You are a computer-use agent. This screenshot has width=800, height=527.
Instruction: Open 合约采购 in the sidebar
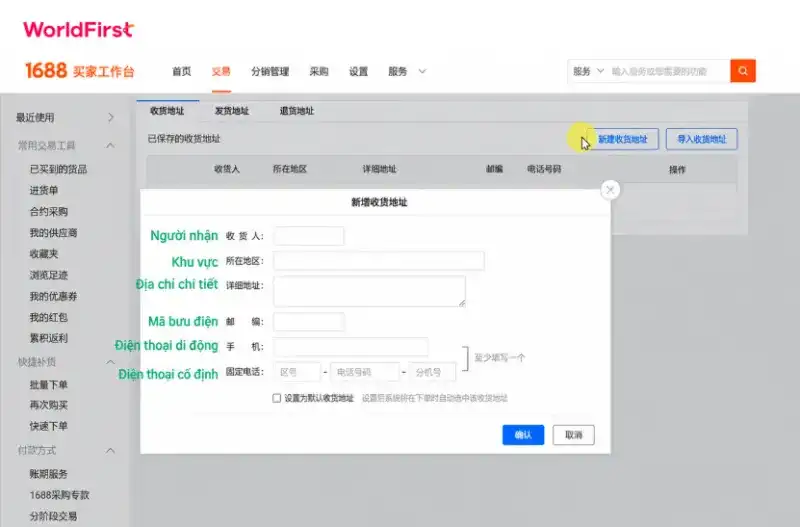(x=48, y=212)
